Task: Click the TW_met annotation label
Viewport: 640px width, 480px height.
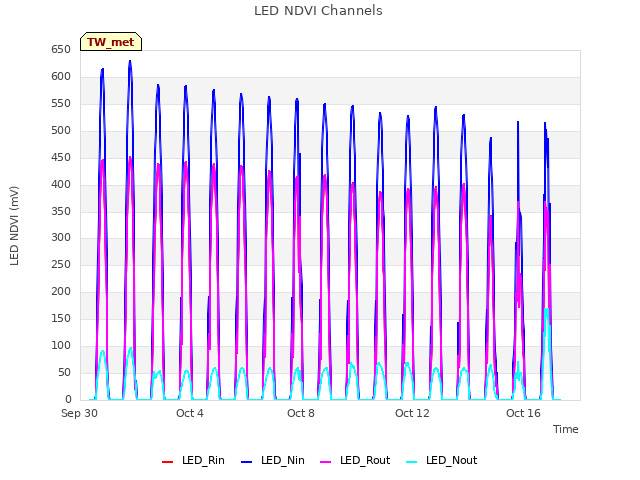Action: 111,42
